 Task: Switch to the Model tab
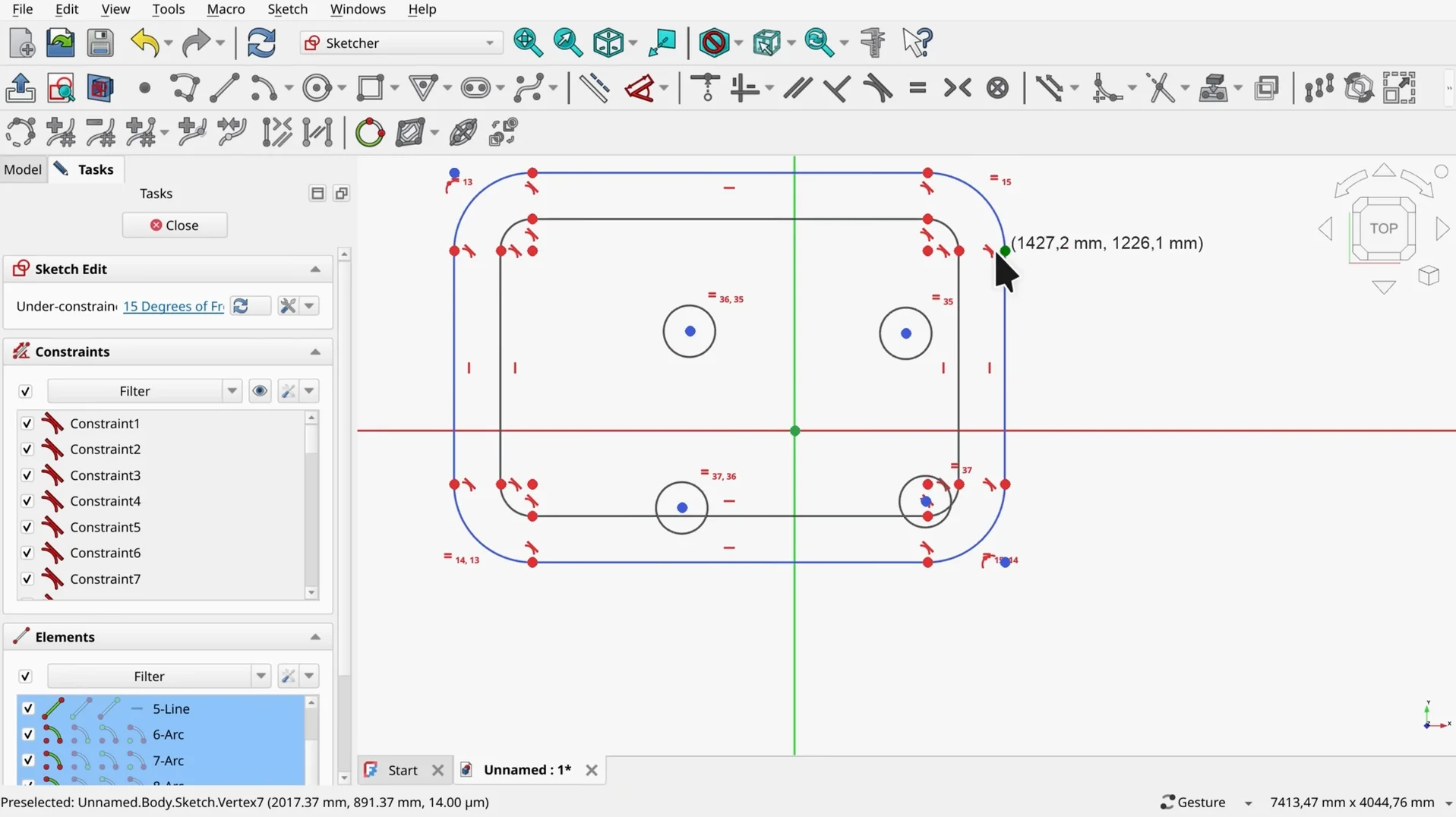pos(23,169)
